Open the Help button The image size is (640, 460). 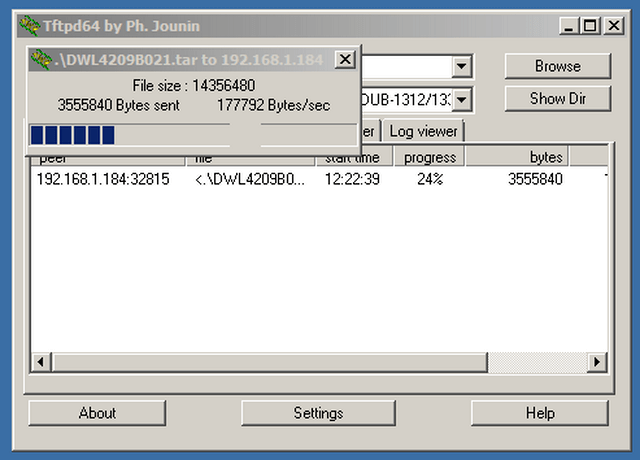pos(540,413)
